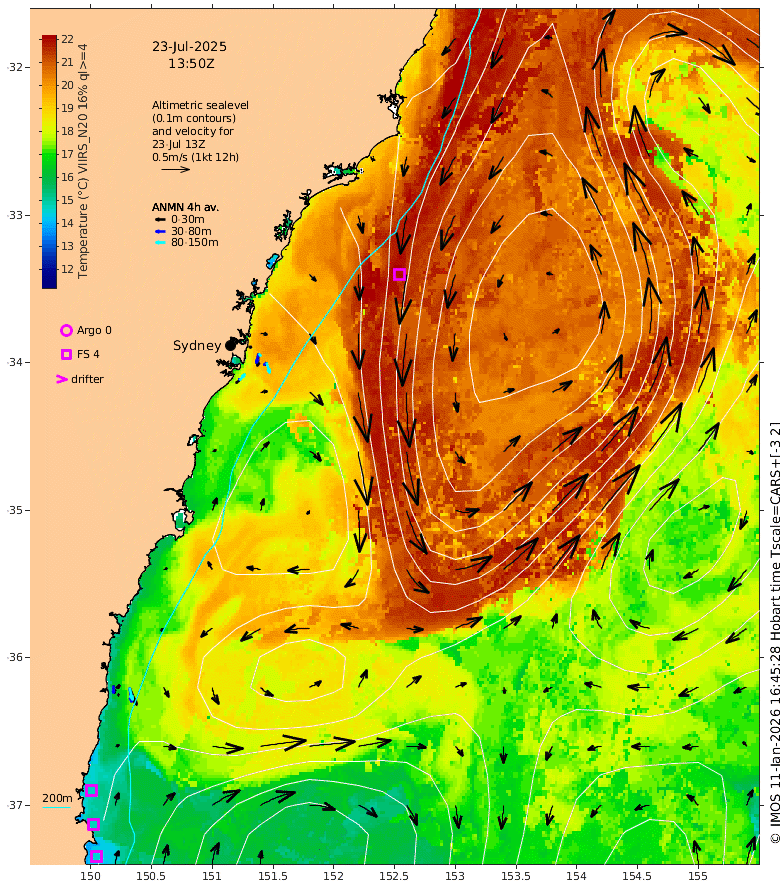Screen dimensions: 780x890
Task: Click the -32 latitude axis label
Action: pos(15,67)
